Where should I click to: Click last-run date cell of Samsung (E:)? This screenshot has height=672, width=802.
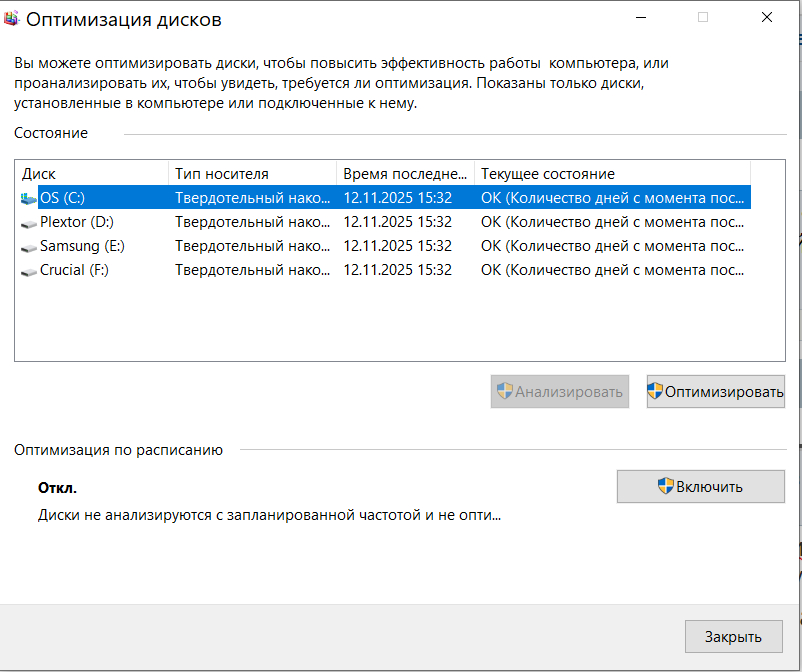coord(397,246)
